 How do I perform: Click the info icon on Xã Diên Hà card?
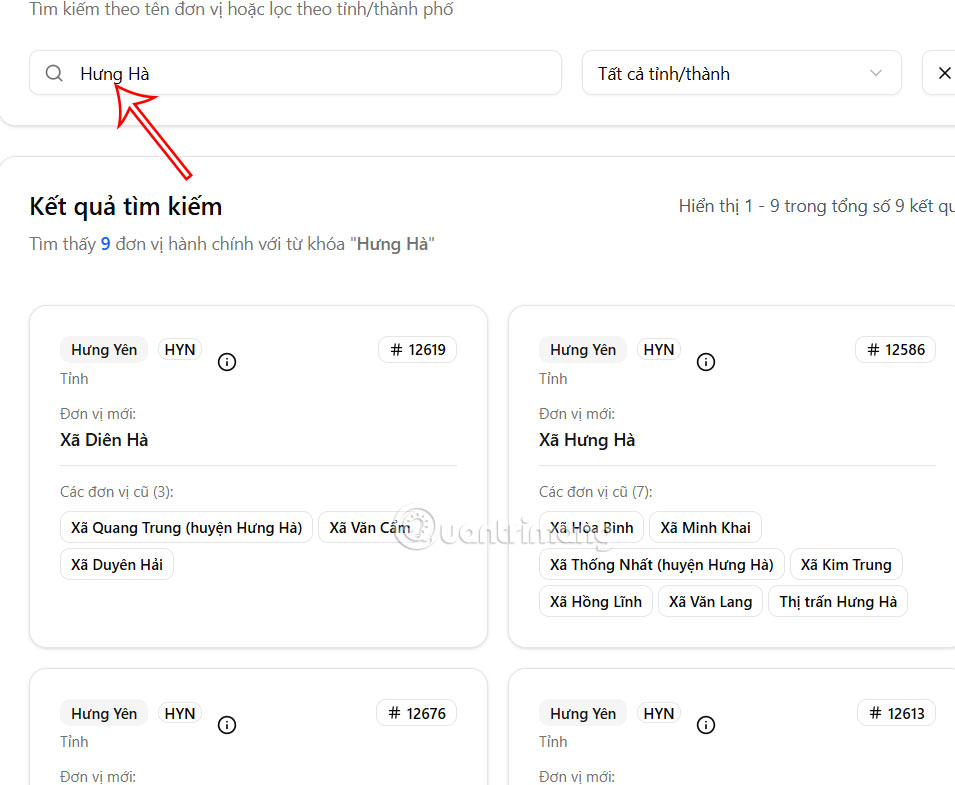coord(227,362)
